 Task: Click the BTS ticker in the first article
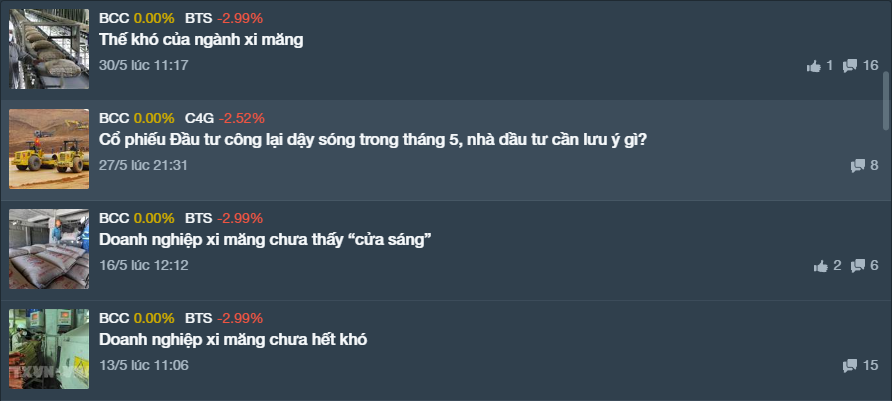point(199,18)
